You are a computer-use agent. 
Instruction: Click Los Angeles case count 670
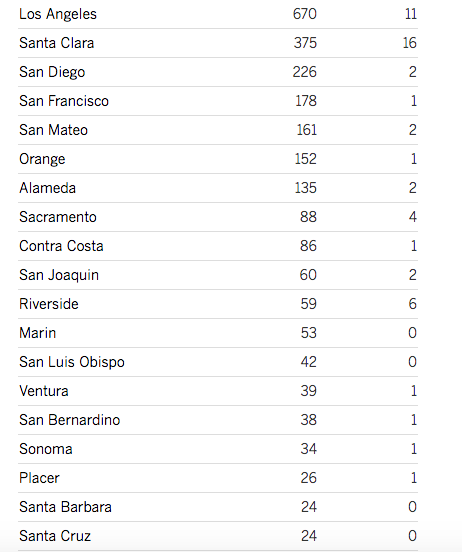click(x=305, y=14)
